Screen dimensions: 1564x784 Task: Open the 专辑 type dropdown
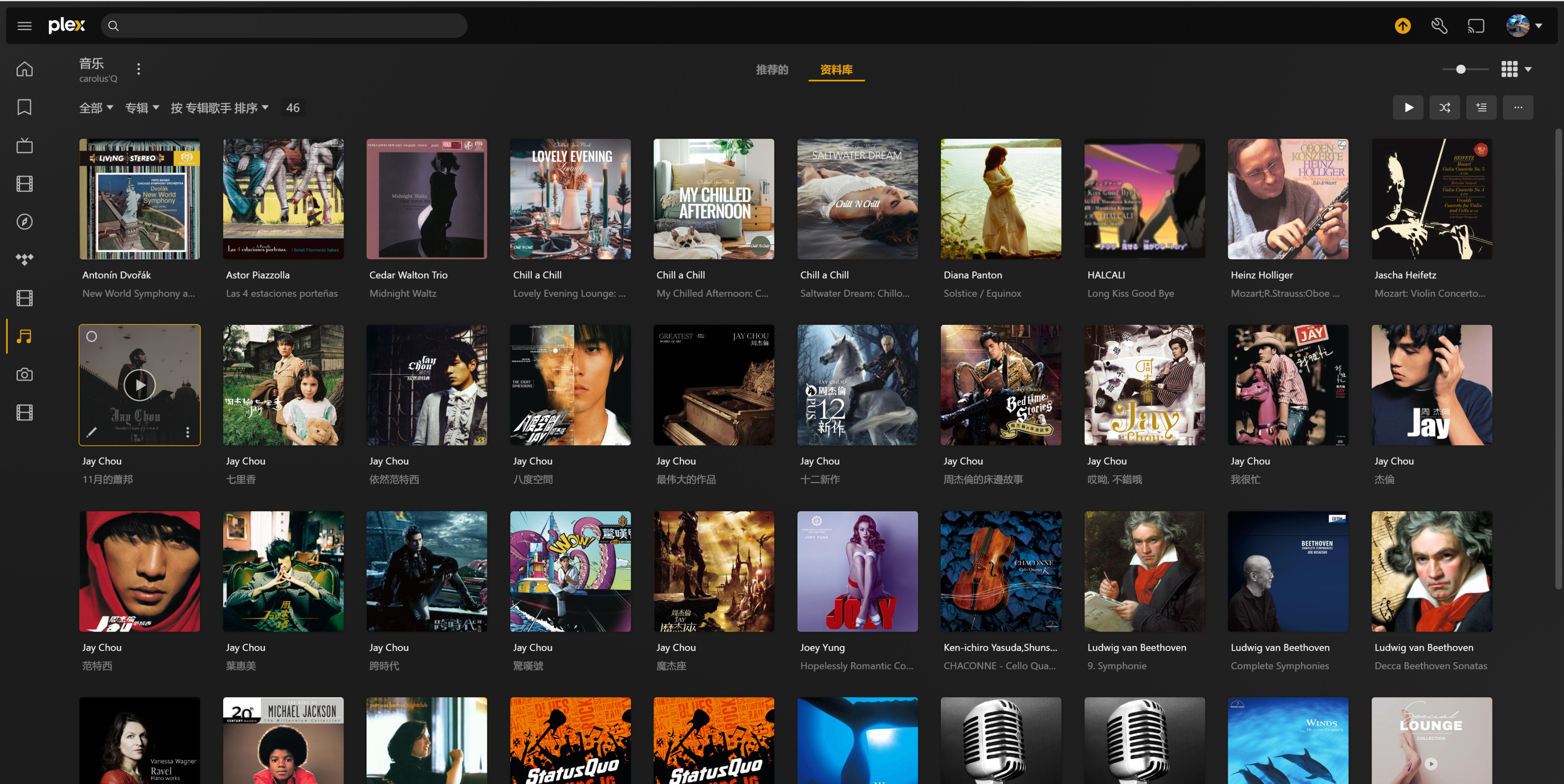tap(142, 108)
